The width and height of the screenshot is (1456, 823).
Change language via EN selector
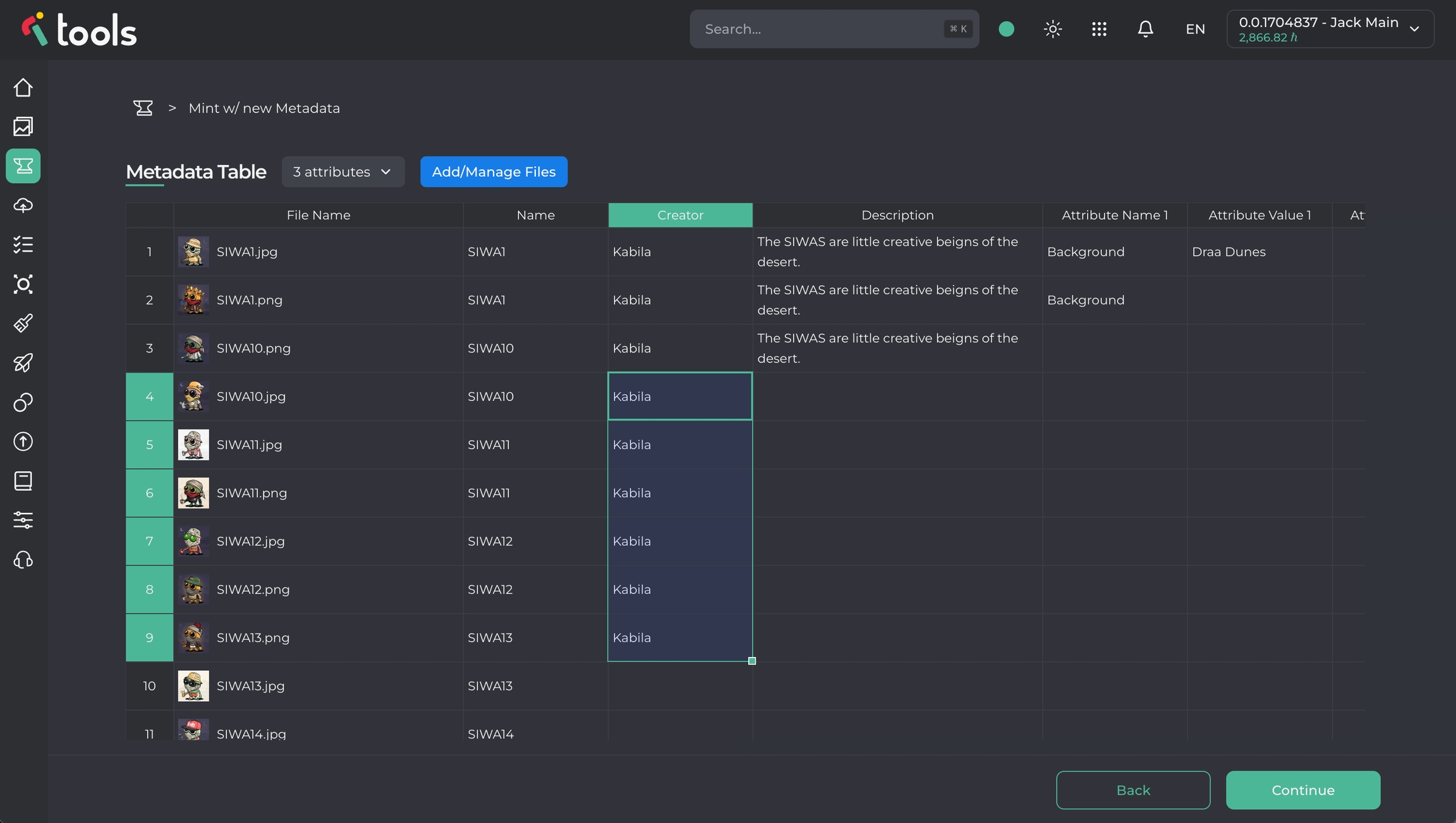(x=1195, y=29)
